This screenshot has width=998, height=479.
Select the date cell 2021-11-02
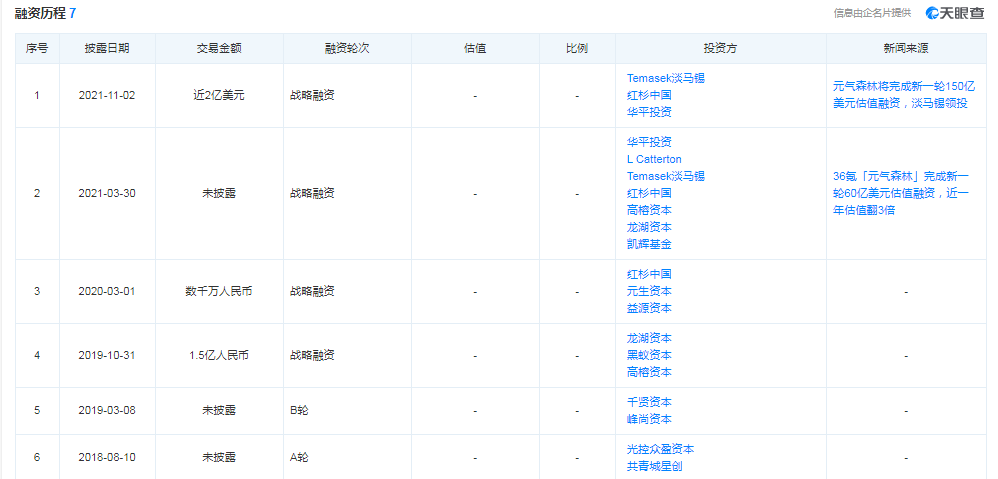[107, 95]
